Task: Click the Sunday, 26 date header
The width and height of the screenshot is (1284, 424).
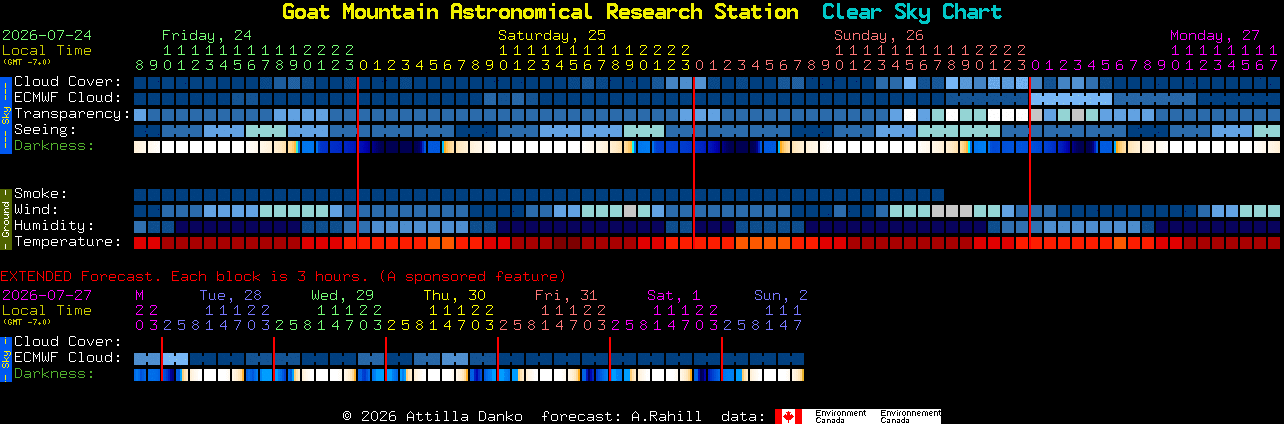Action: pyautogui.click(x=879, y=35)
